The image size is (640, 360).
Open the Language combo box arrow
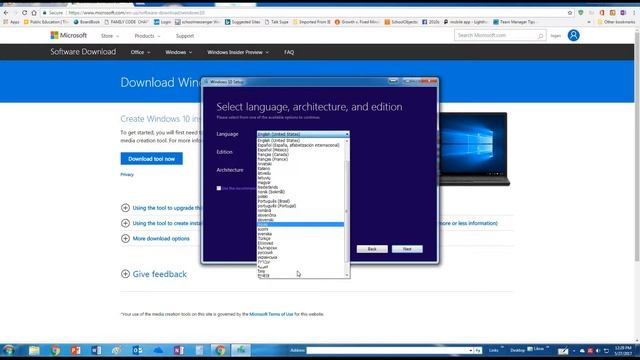point(347,134)
